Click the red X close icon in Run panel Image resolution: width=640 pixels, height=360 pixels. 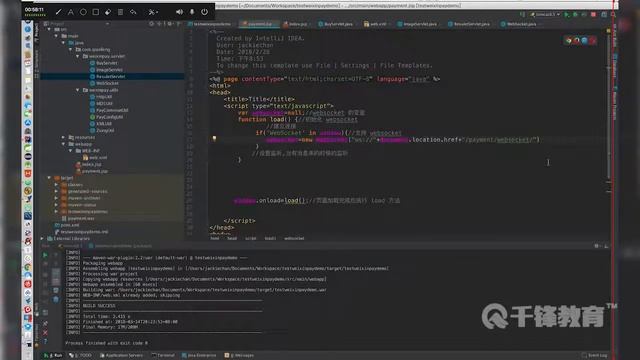[x=45, y=333]
